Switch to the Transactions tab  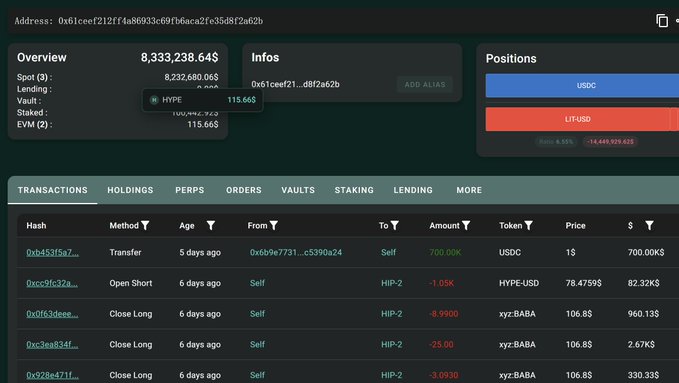click(x=52, y=190)
